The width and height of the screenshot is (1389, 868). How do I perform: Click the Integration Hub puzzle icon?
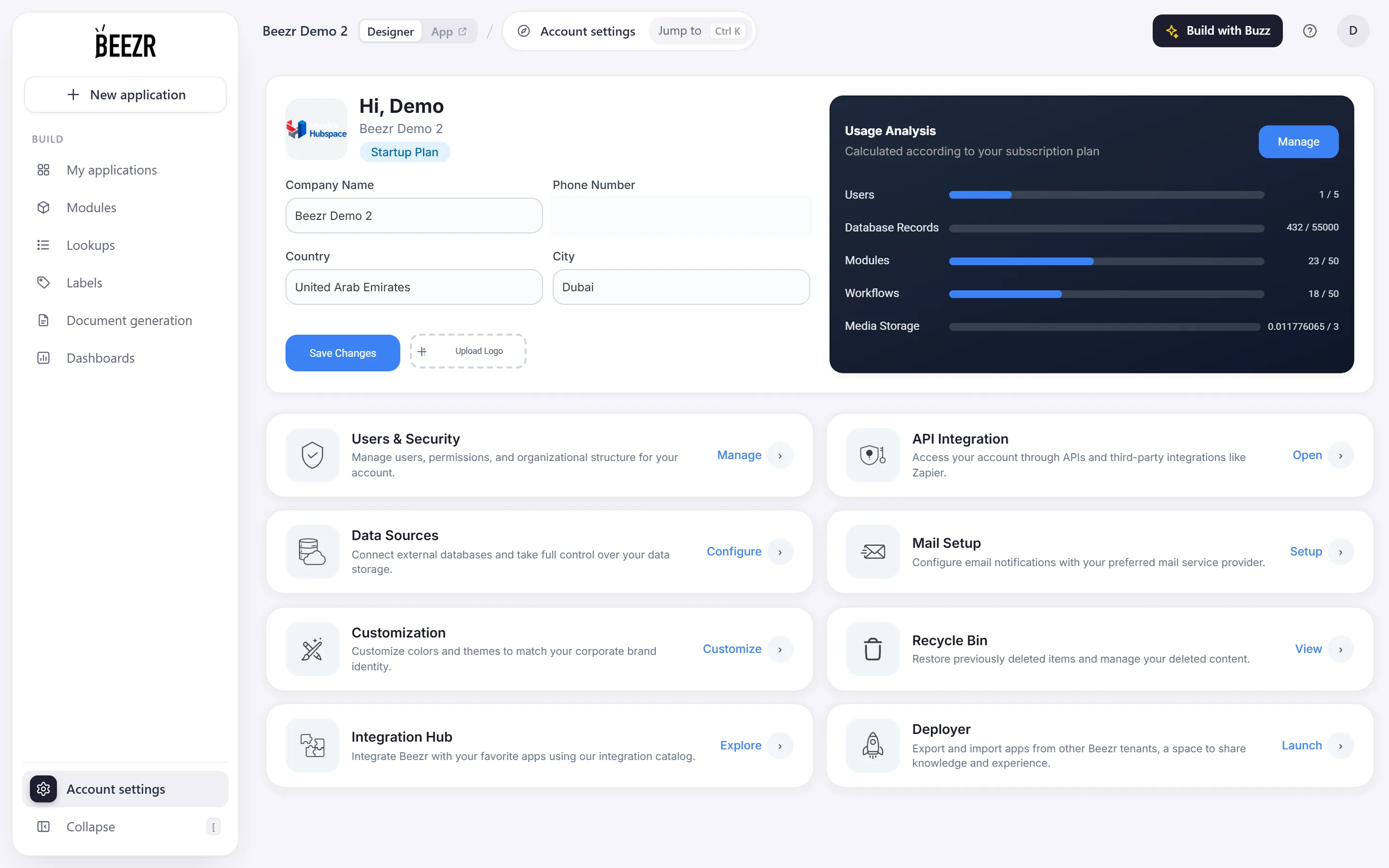pyautogui.click(x=312, y=745)
